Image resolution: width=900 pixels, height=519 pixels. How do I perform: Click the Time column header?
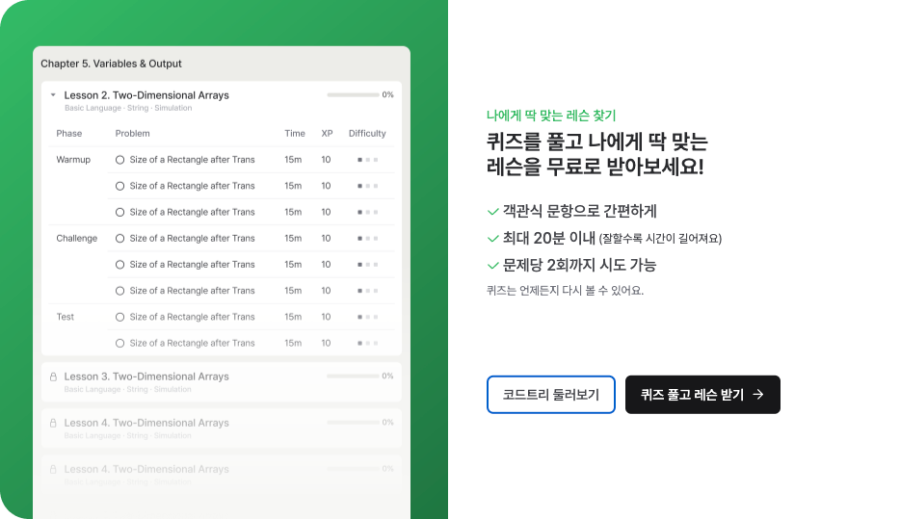294,133
